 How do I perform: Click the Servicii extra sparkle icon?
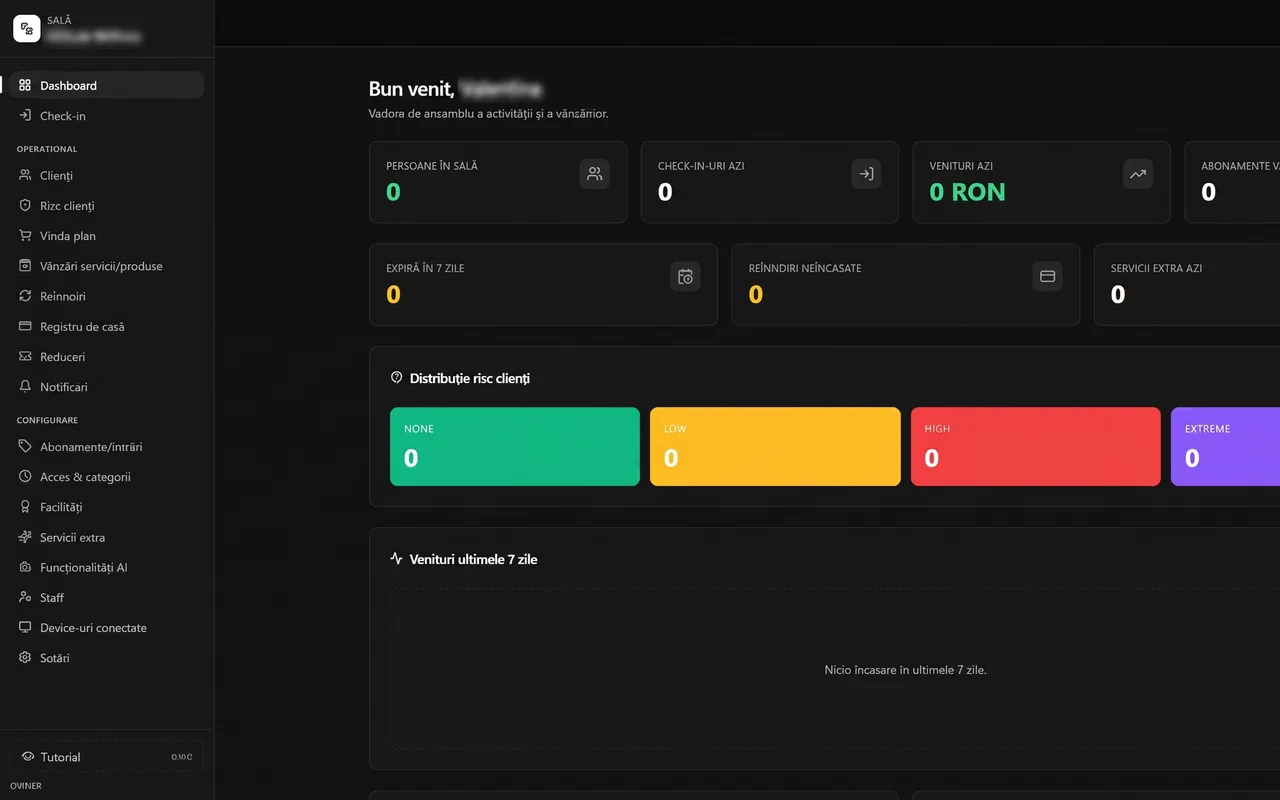coord(25,537)
